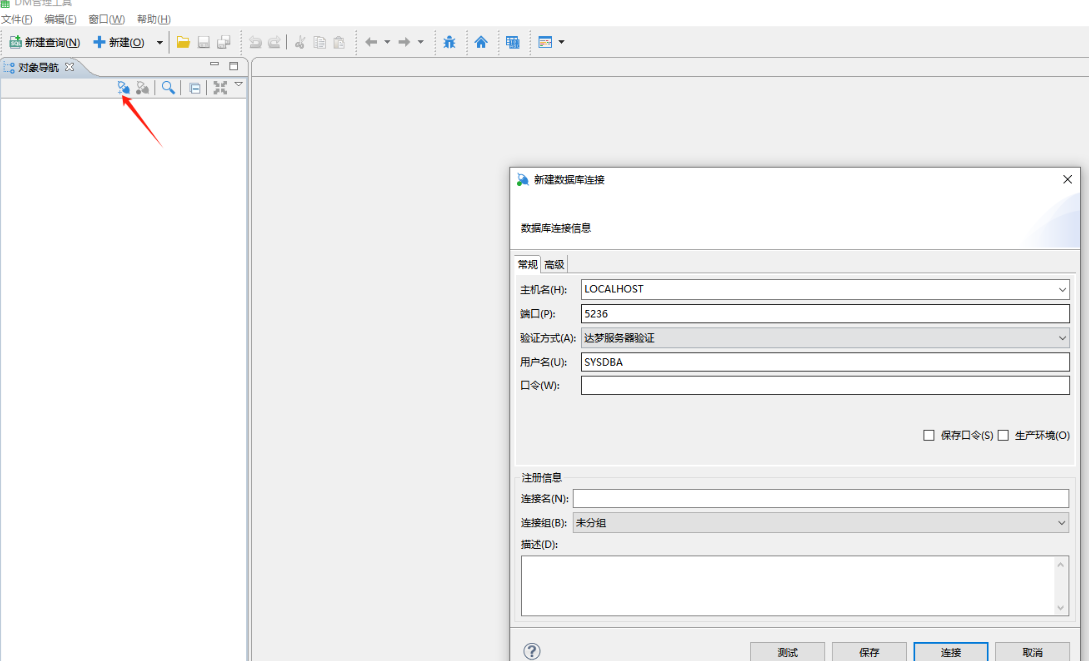This screenshot has height=661, width=1089.
Task: Click the magnifier search icon in 对象导航
Action: pos(168,87)
